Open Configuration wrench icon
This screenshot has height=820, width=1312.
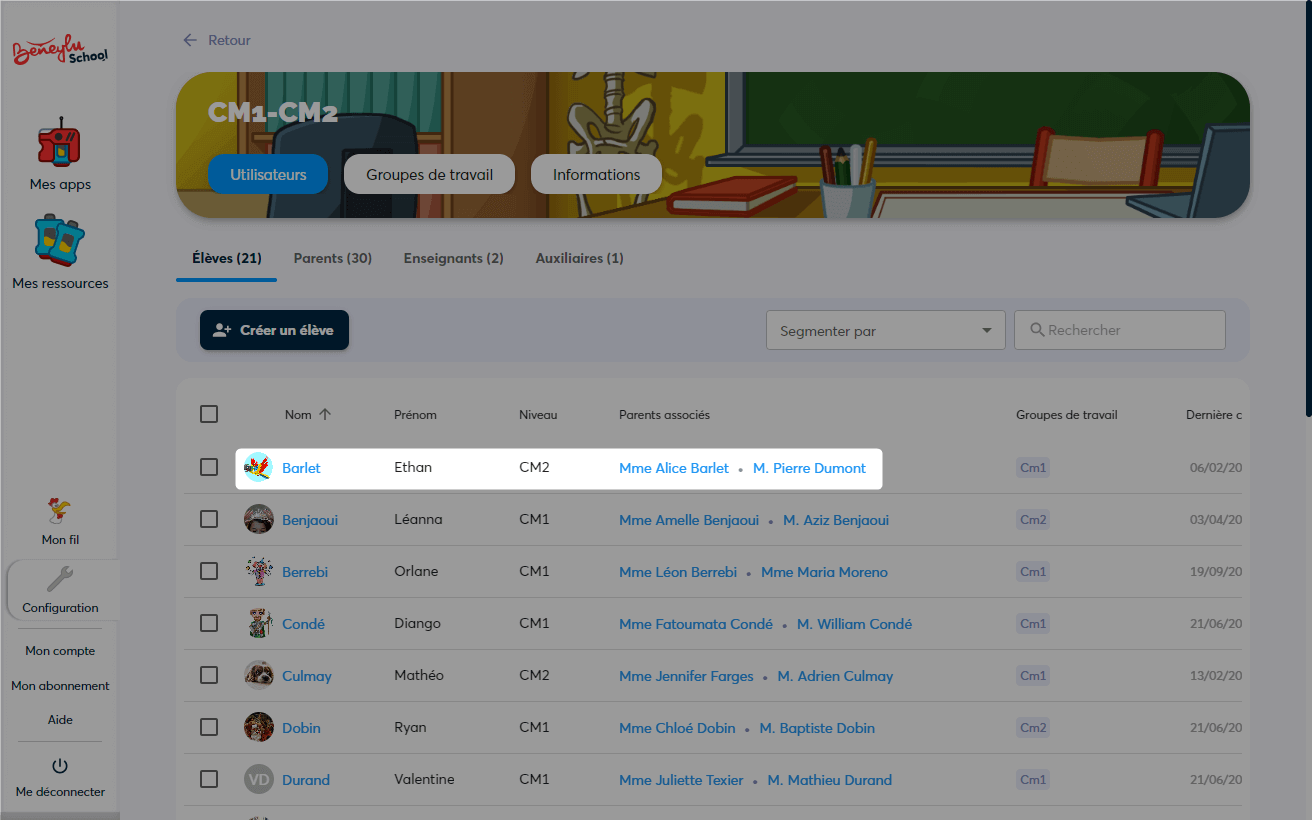point(60,579)
